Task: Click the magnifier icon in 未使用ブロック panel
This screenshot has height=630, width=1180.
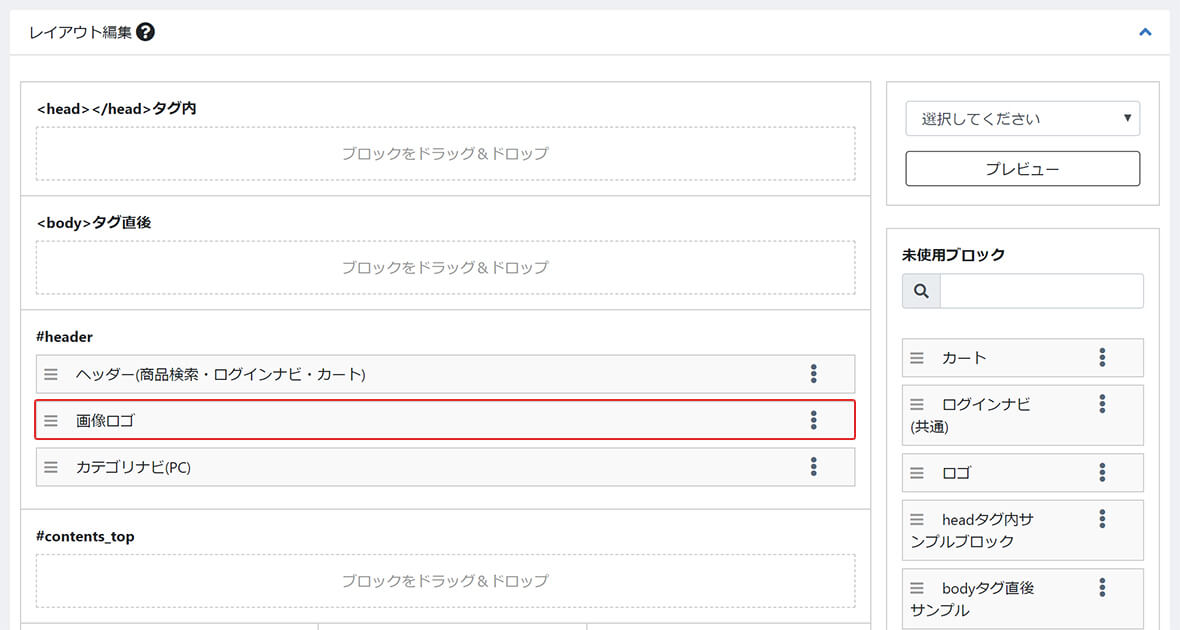Action: (x=920, y=291)
